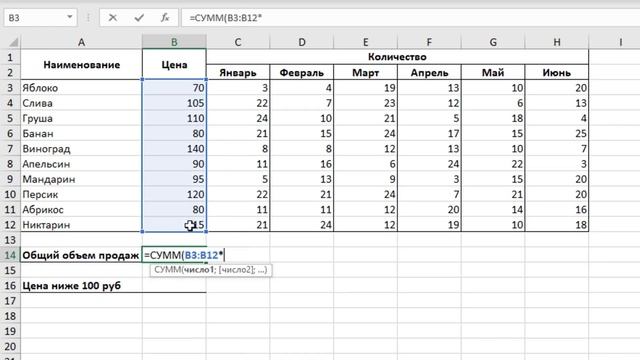Click Банан June cell showing 25
The height and width of the screenshot is (360, 640).
pyautogui.click(x=557, y=133)
